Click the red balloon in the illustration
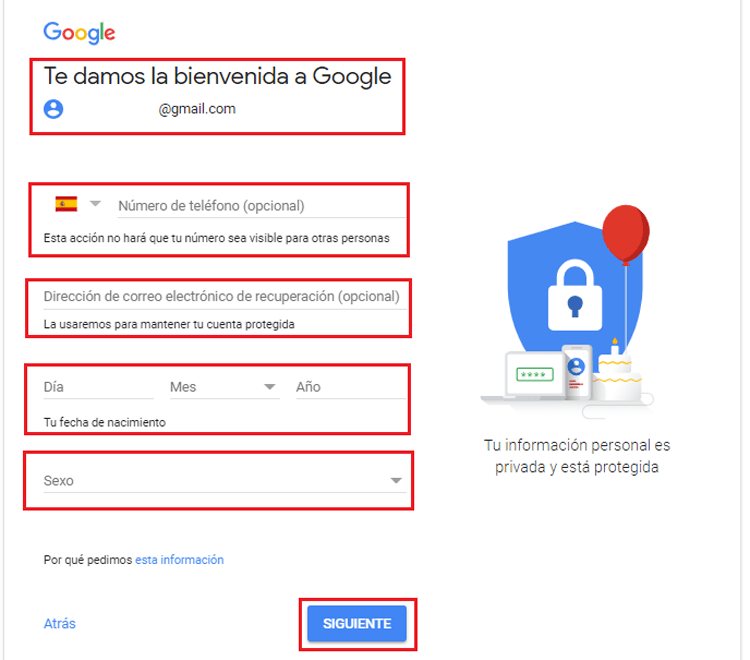The width and height of the screenshot is (750, 660). coord(626,234)
